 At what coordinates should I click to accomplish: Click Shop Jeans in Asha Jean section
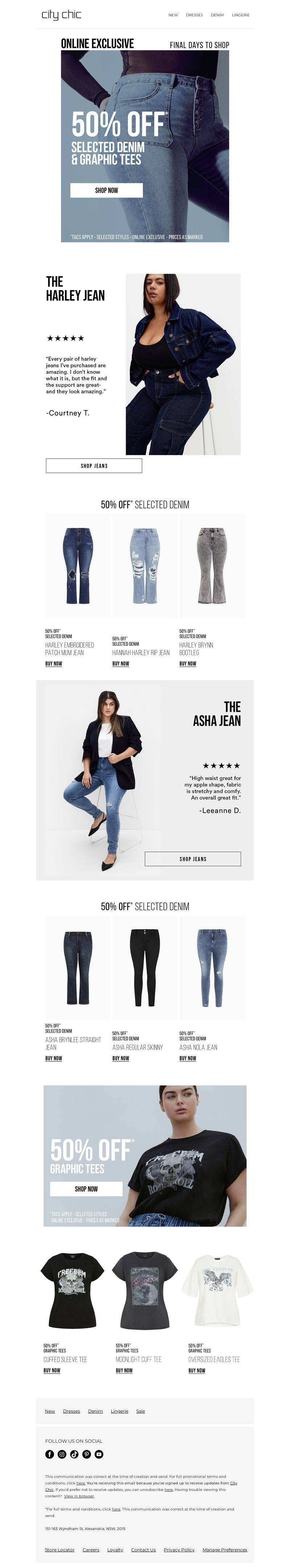192,858
